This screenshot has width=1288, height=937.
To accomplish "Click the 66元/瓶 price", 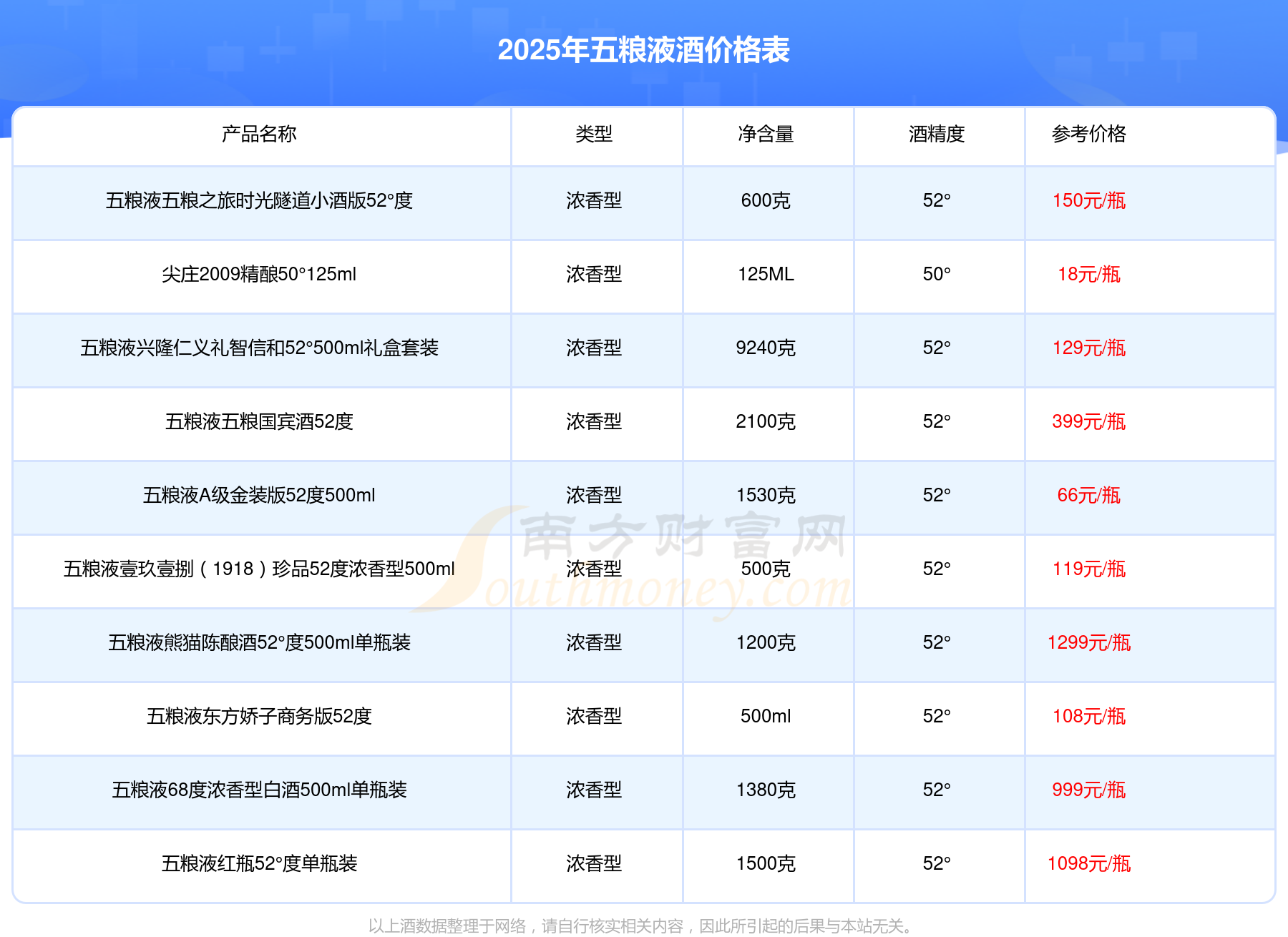I will tap(1089, 495).
